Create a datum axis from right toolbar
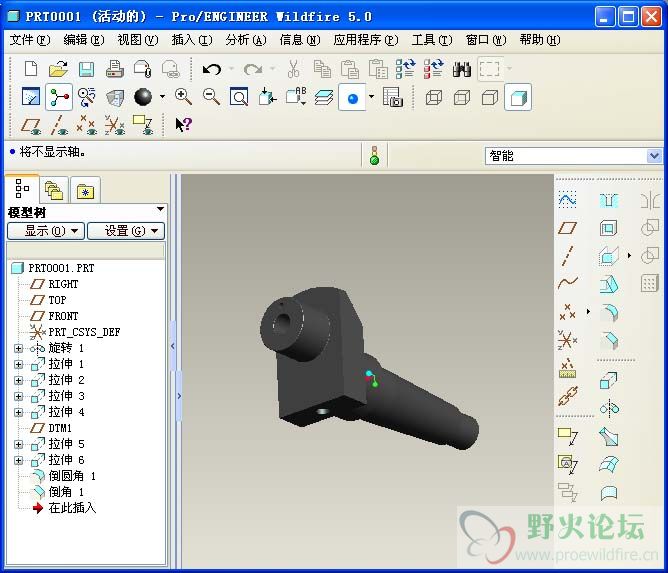Image resolution: width=668 pixels, height=573 pixels. coord(567,256)
